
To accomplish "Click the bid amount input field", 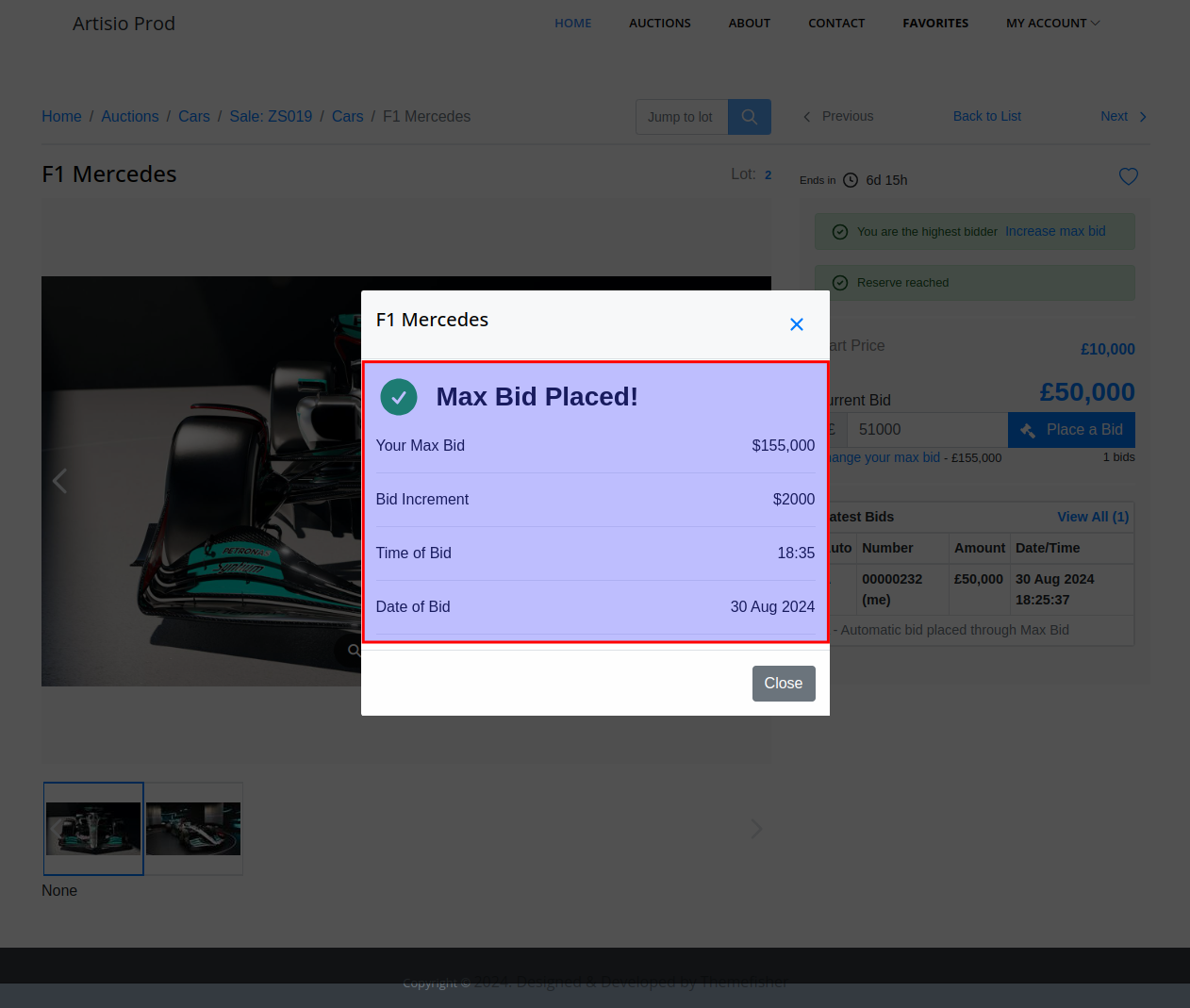I will coord(926,430).
